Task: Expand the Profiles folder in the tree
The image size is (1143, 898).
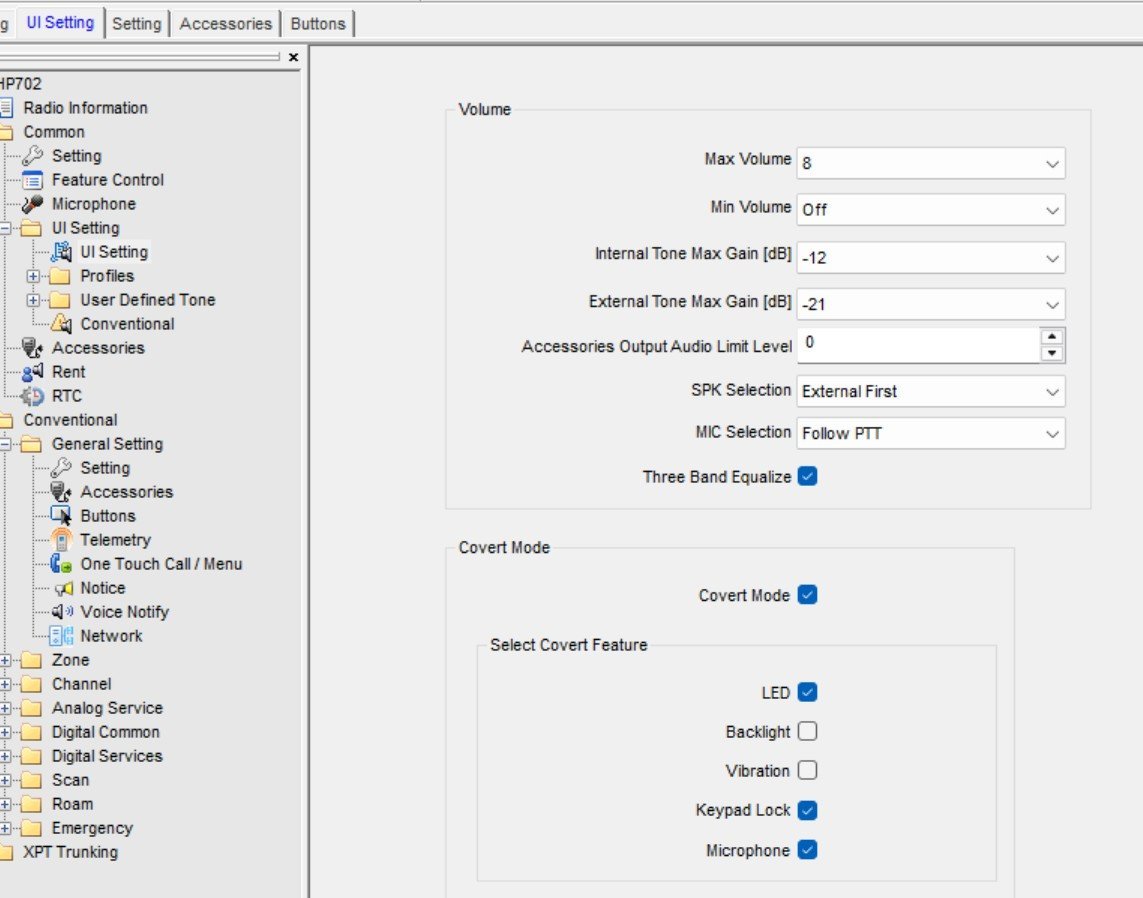Action: coord(34,276)
